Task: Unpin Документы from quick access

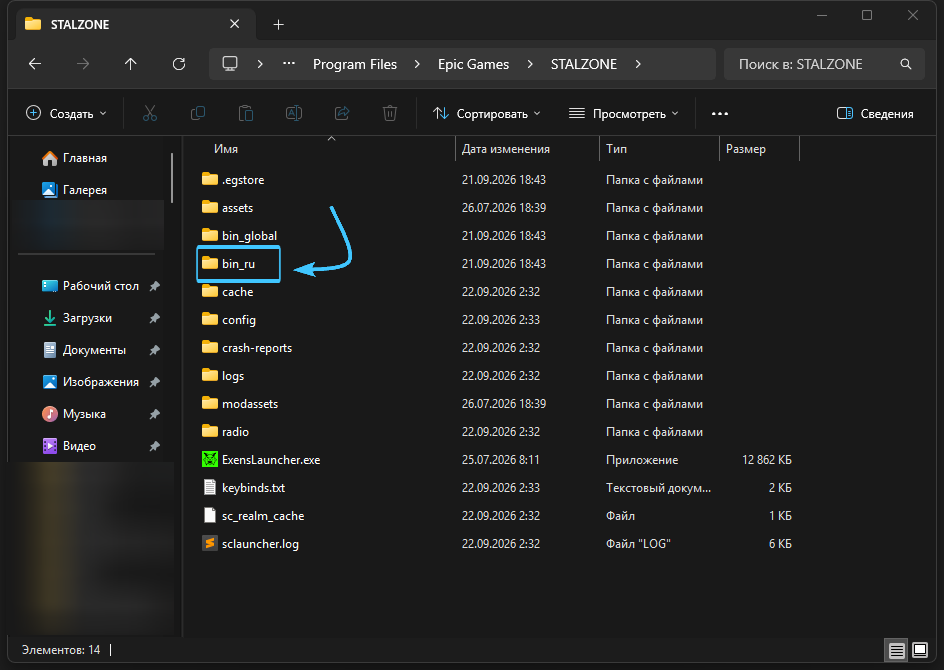Action: [155, 350]
